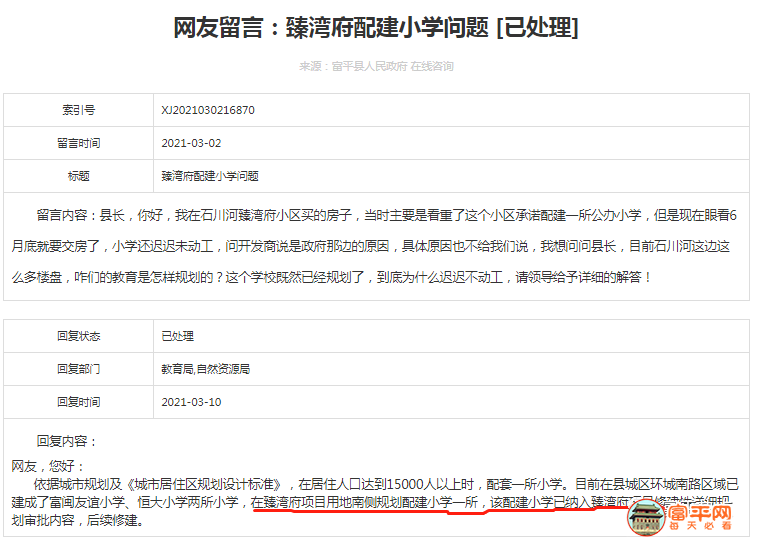Select the status value 已处理
Viewport: 758px width, 542px height.
pyautogui.click(x=177, y=336)
